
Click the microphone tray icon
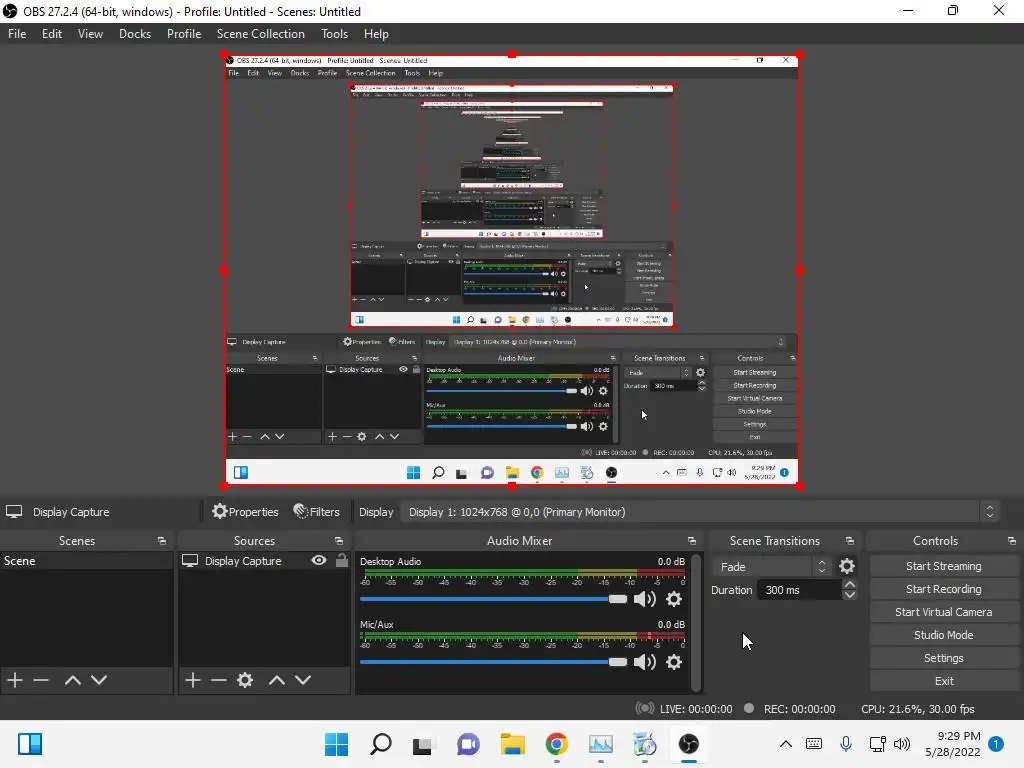pyautogui.click(x=846, y=744)
